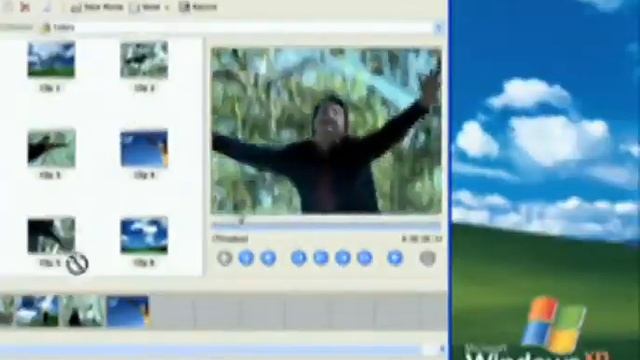The width and height of the screenshot is (640, 360).
Task: Click the red Delete icon in the toolbar
Action: 25,7
